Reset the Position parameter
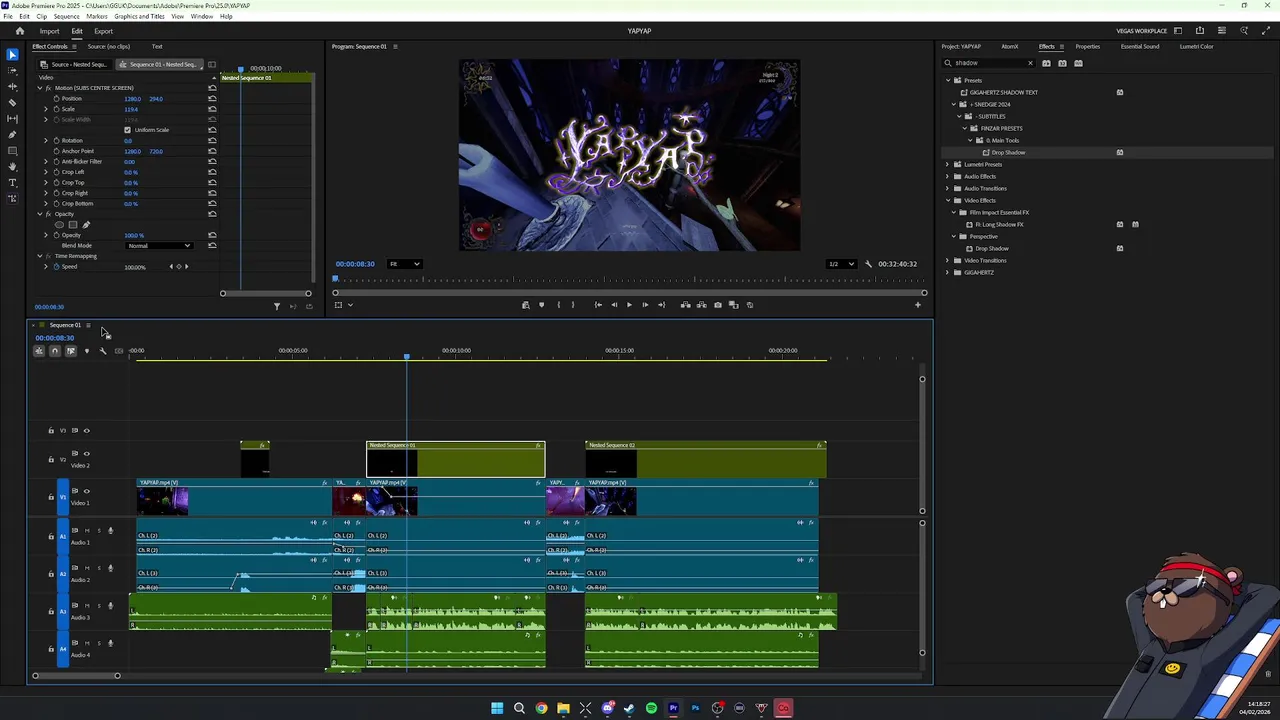This screenshot has width=1280, height=720. [212, 99]
